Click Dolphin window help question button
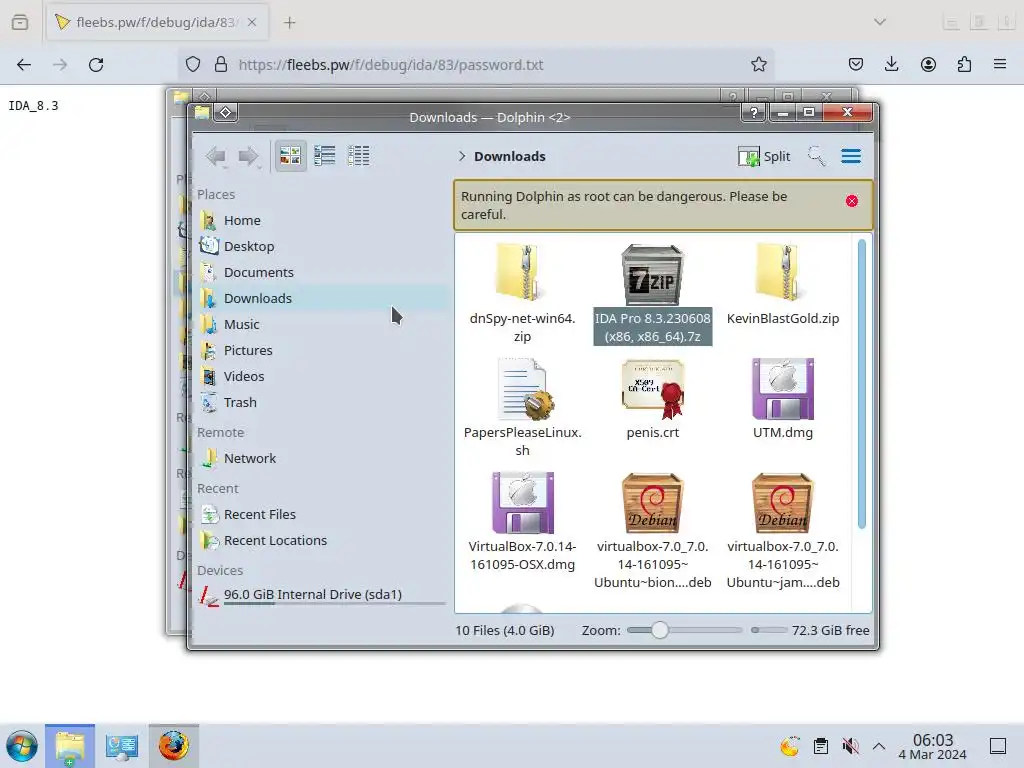 [x=754, y=113]
